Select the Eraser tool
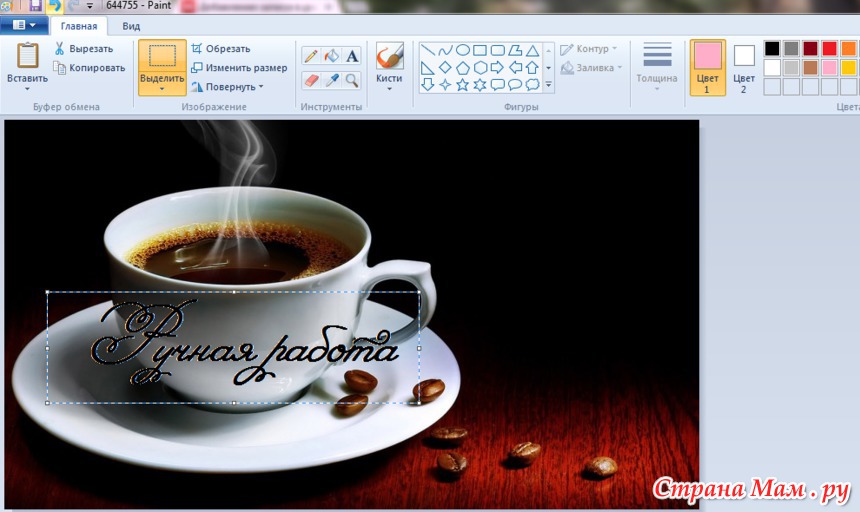Image resolution: width=860 pixels, height=512 pixels. (311, 80)
